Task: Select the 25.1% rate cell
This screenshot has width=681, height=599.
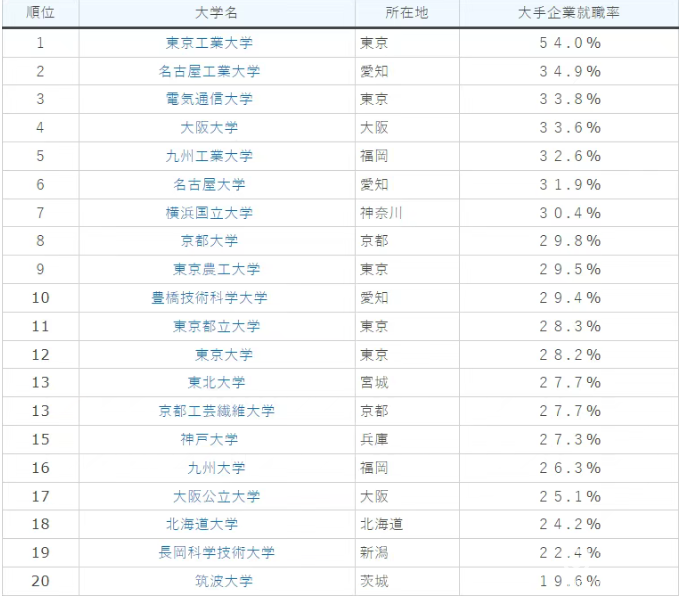Action: [x=570, y=496]
